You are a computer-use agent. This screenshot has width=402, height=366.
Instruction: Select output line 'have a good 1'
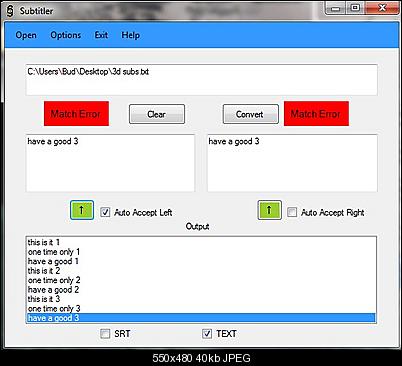[x=201, y=261]
